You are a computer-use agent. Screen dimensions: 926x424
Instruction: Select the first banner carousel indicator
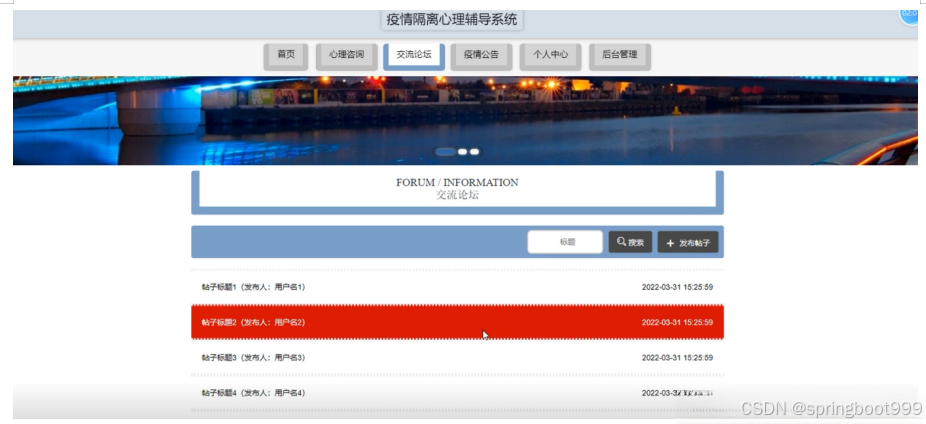(445, 152)
